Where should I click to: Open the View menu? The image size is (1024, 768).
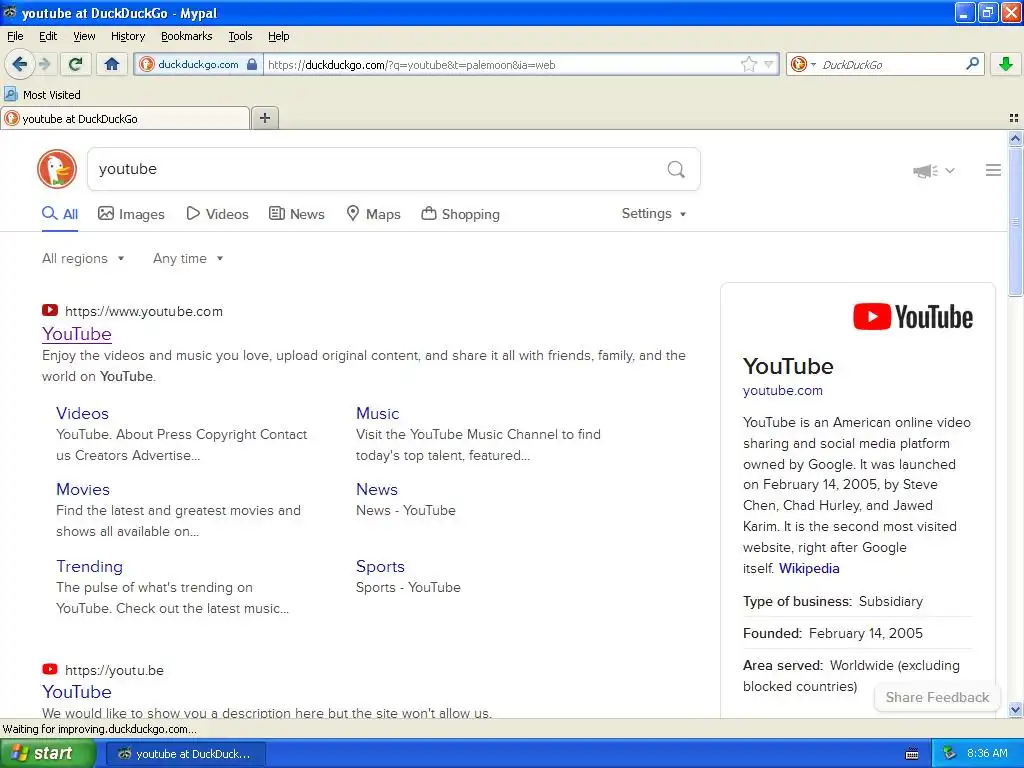click(84, 36)
